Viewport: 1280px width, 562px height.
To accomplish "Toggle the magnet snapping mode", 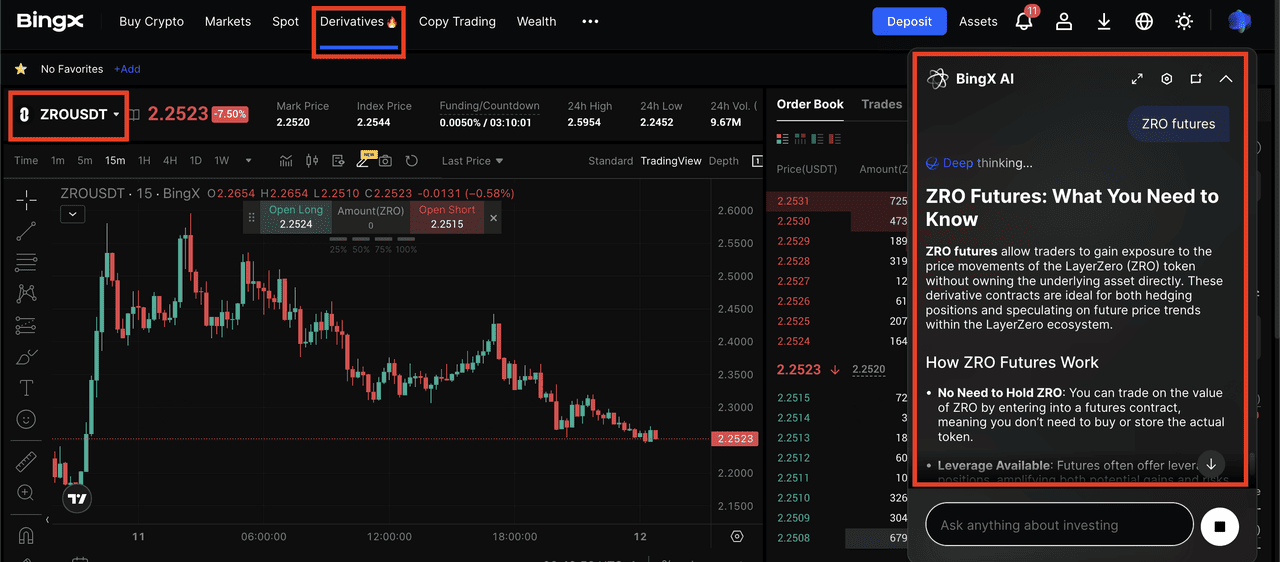I will click(x=26, y=535).
